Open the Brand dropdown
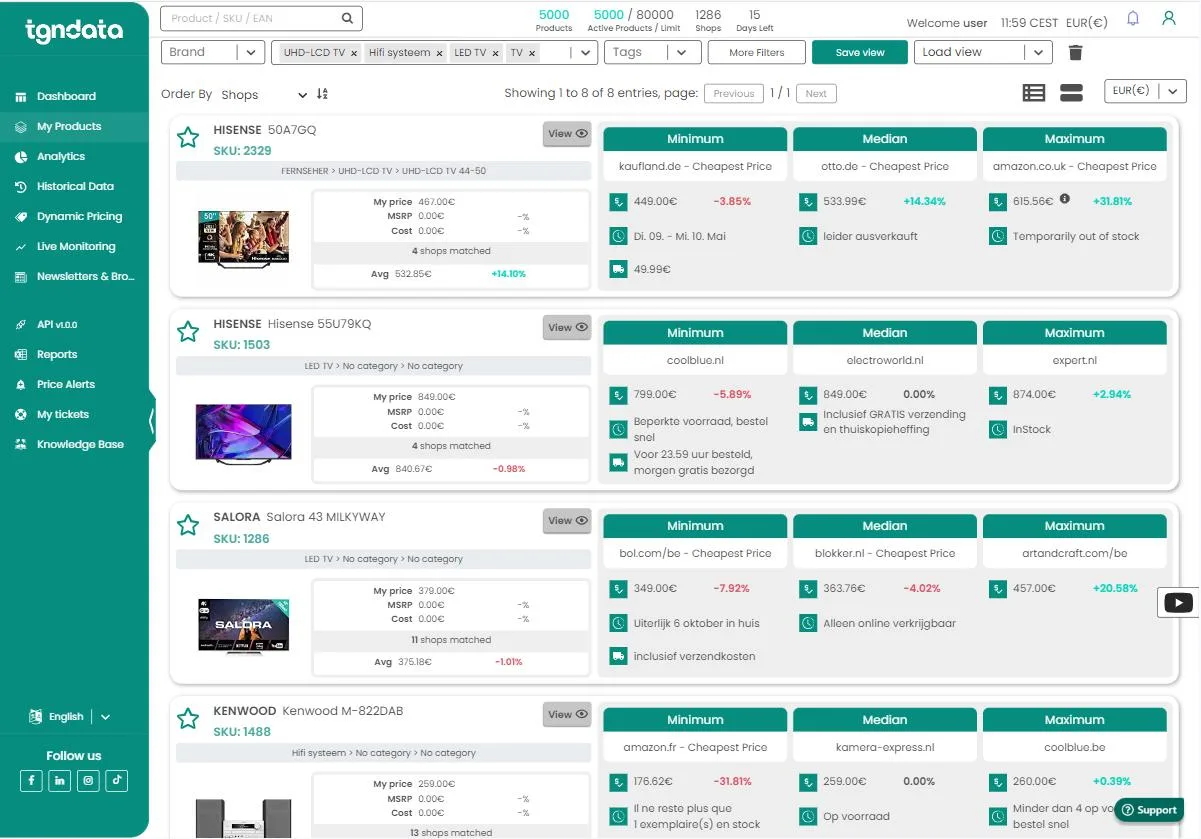This screenshot has height=839, width=1201. [213, 52]
